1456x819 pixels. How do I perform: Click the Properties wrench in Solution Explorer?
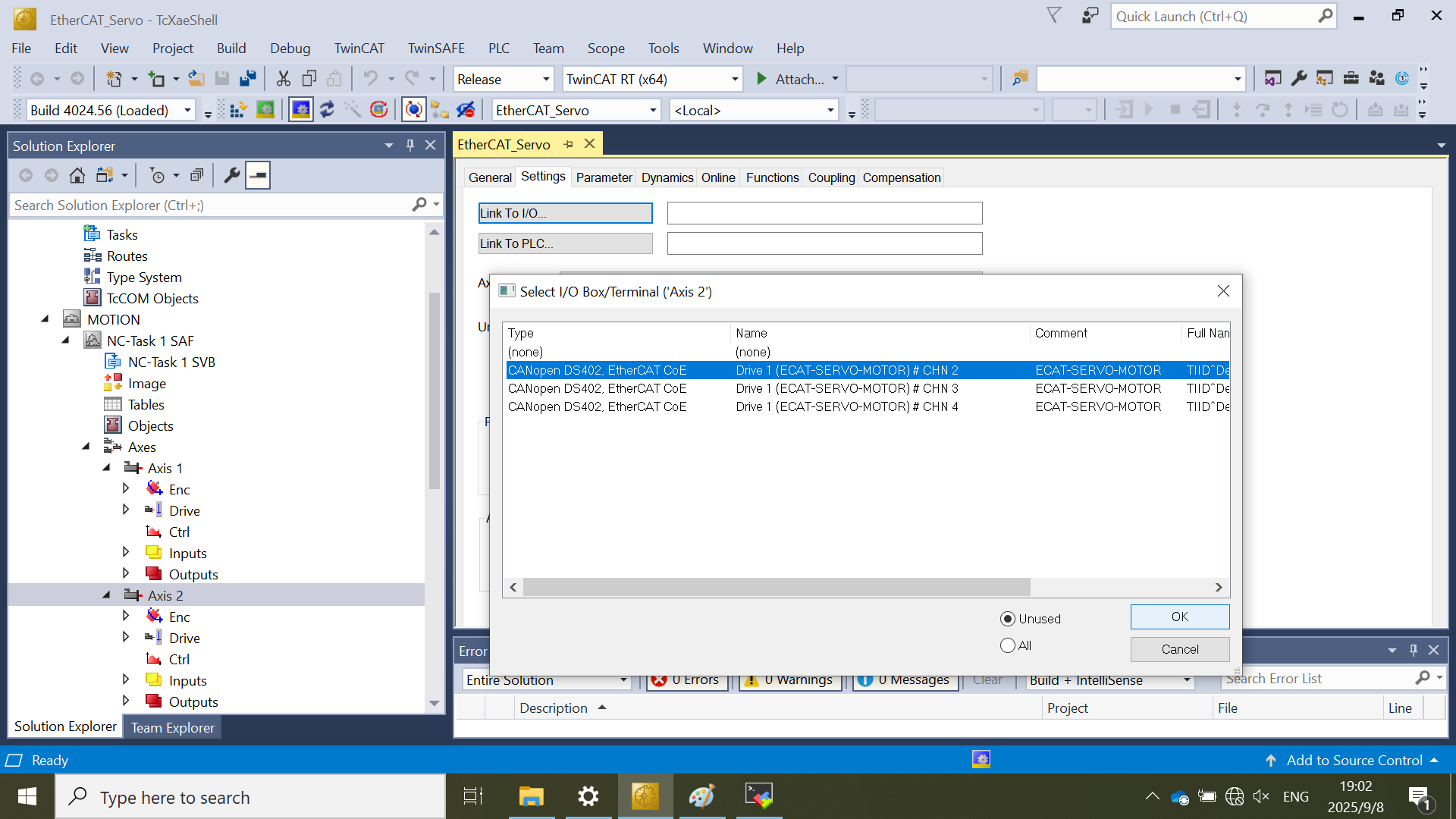[x=232, y=176]
